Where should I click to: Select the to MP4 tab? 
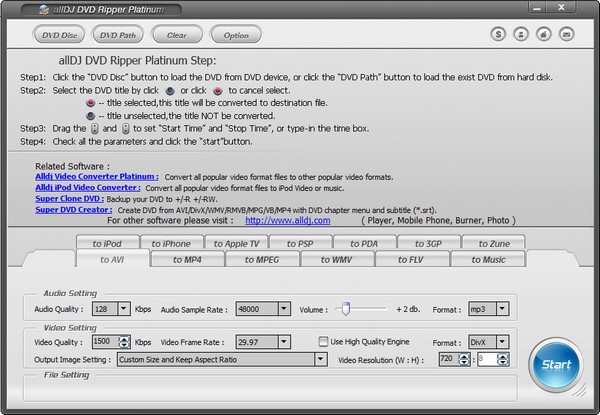(x=186, y=260)
